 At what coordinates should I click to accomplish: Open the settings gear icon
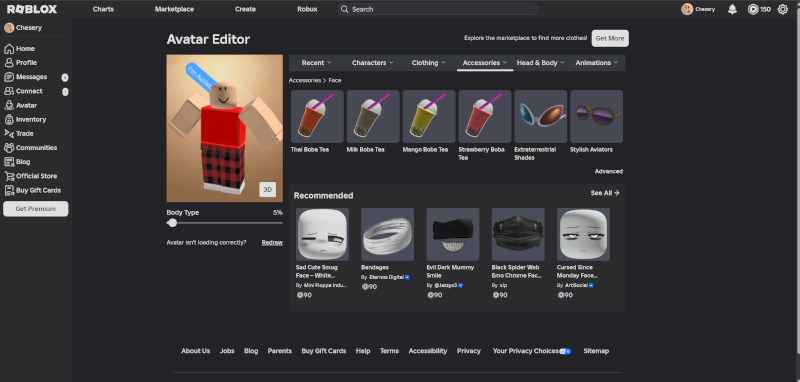click(x=782, y=9)
